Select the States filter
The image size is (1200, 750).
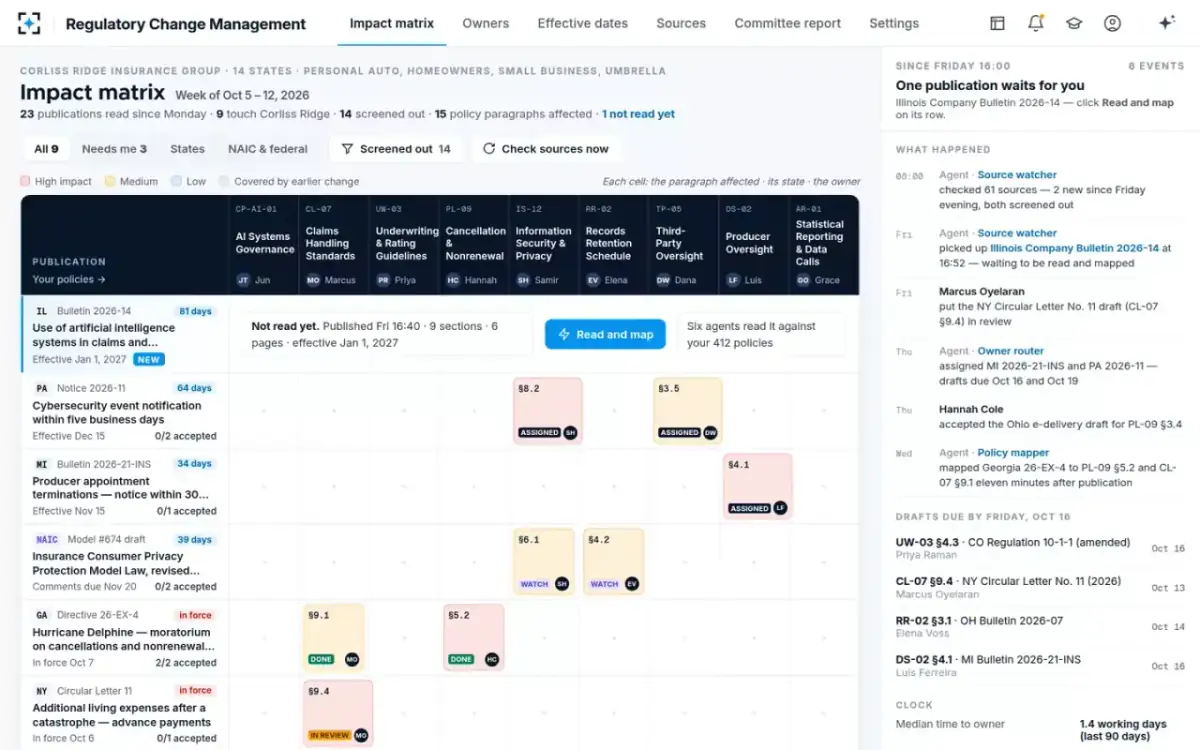click(x=187, y=149)
